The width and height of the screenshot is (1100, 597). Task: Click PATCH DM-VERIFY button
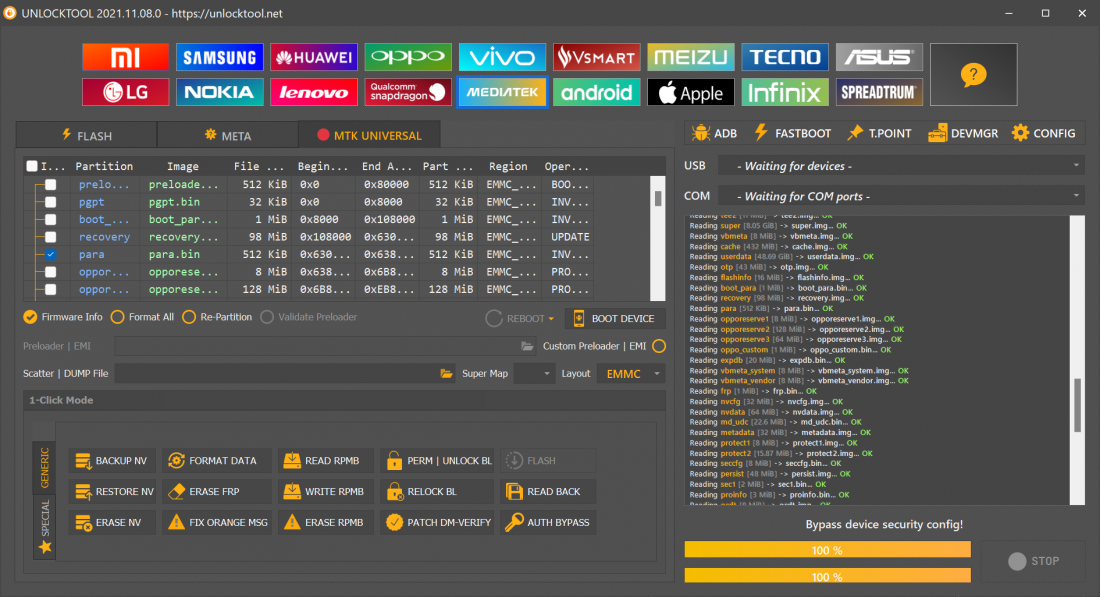click(438, 523)
